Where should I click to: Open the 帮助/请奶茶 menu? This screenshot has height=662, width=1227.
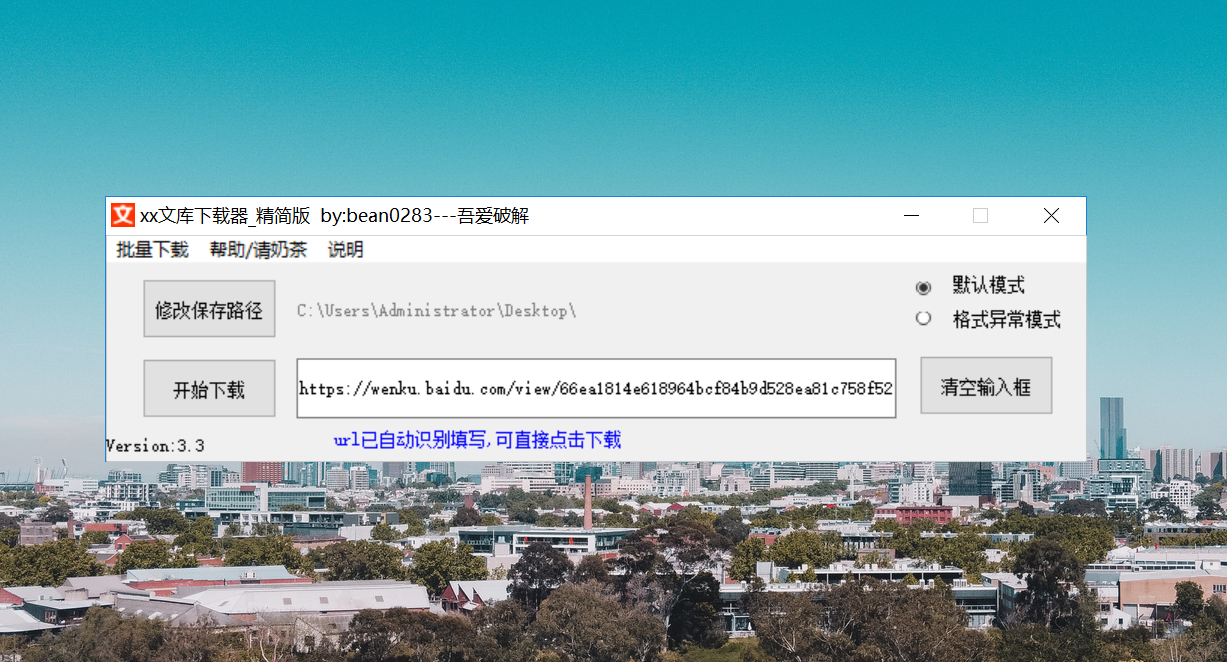pos(258,250)
